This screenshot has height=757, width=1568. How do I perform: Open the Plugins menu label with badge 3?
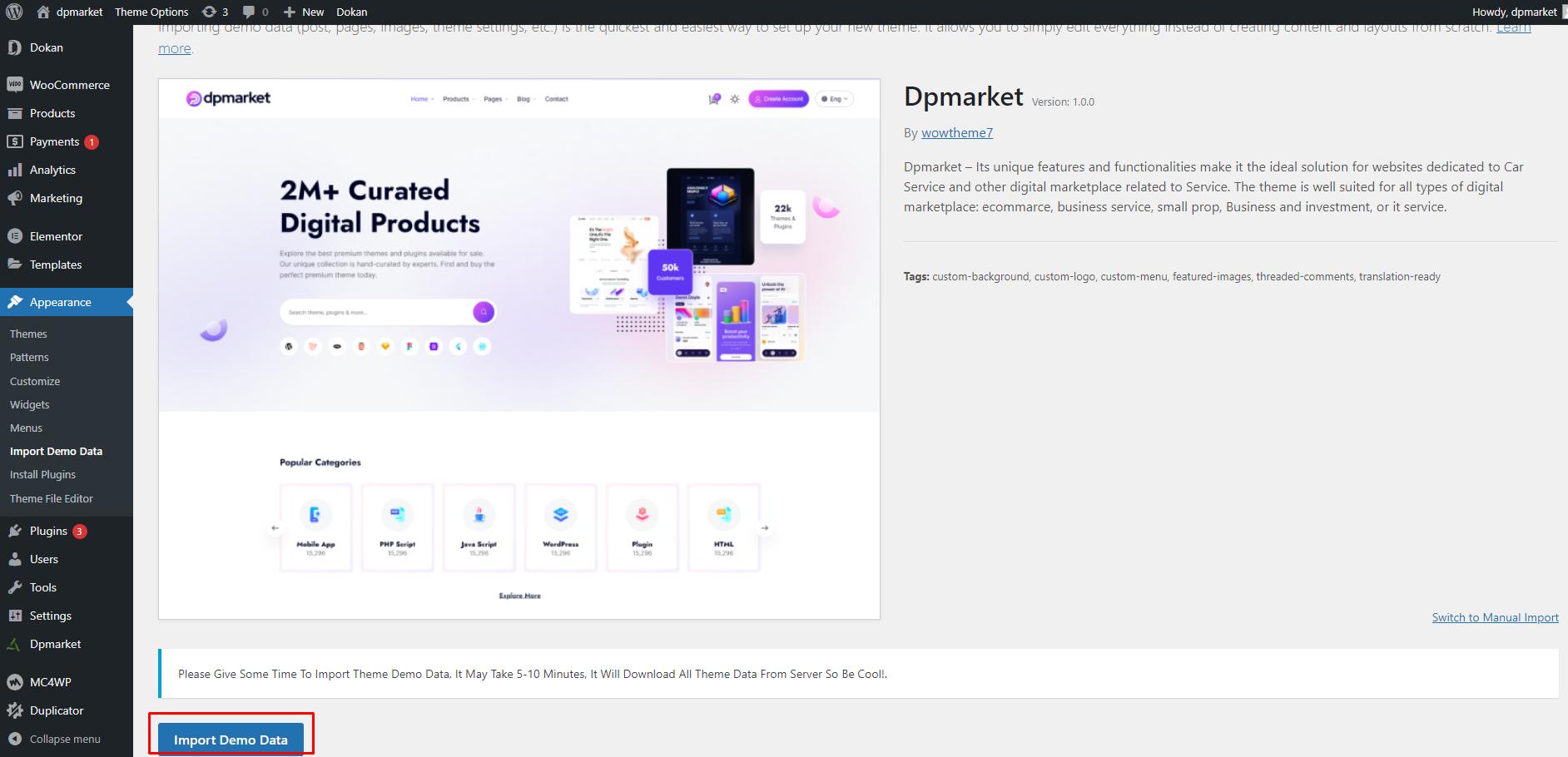(48, 531)
